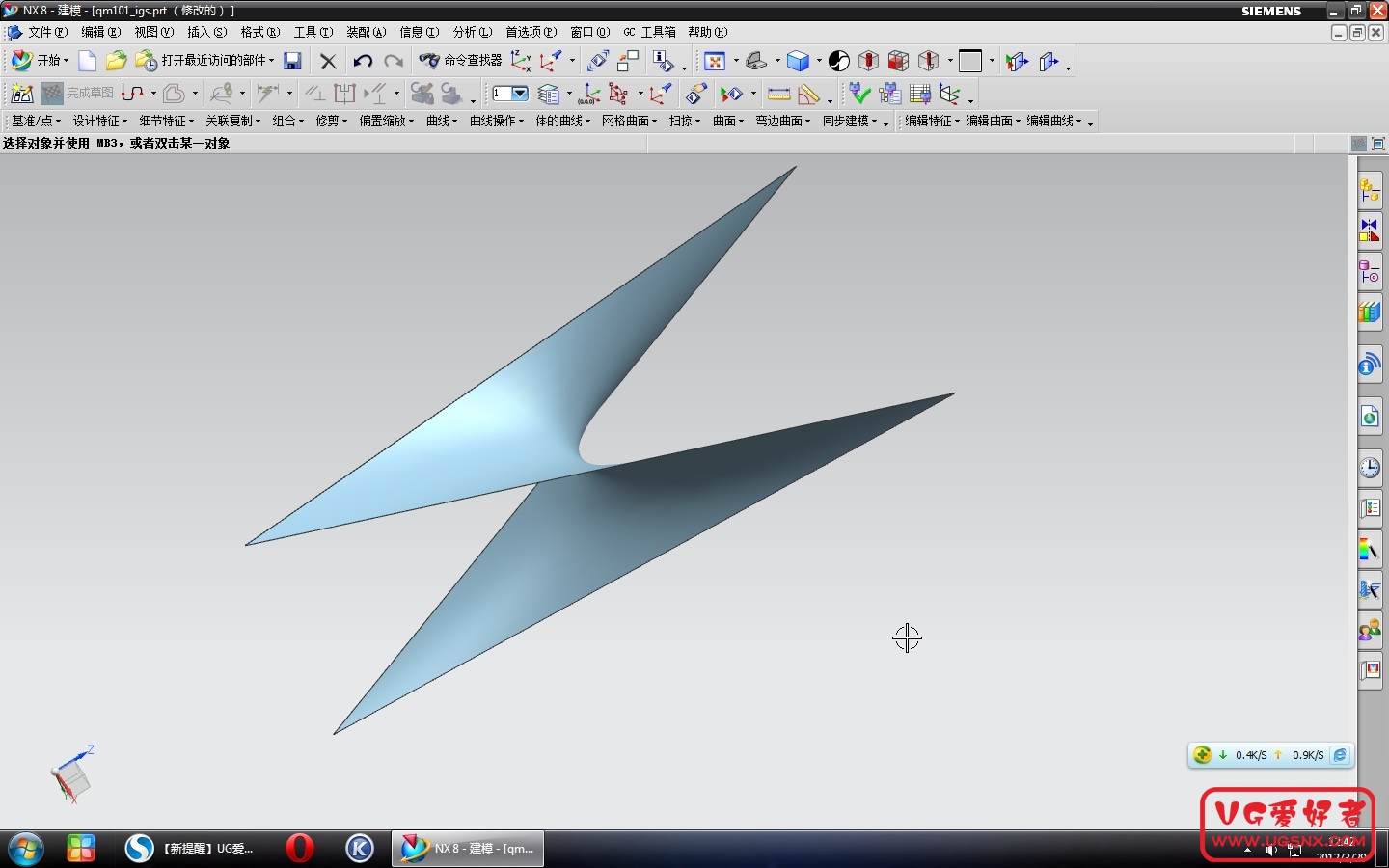This screenshot has height=868, width=1389.
Task: Select the shaded cube rendering style icon
Action: click(x=798, y=61)
